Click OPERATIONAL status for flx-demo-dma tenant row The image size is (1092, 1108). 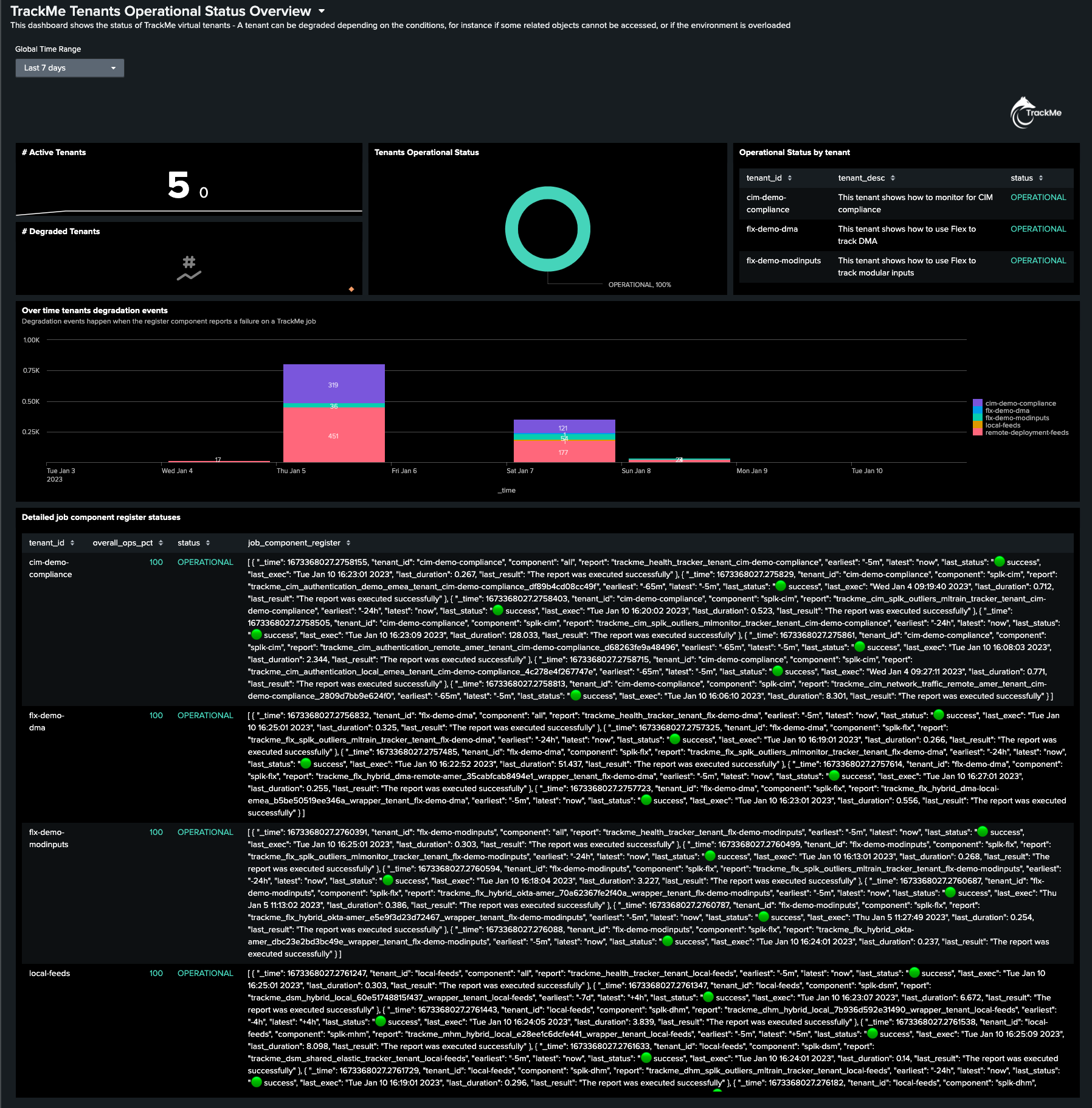pyautogui.click(x=1038, y=229)
